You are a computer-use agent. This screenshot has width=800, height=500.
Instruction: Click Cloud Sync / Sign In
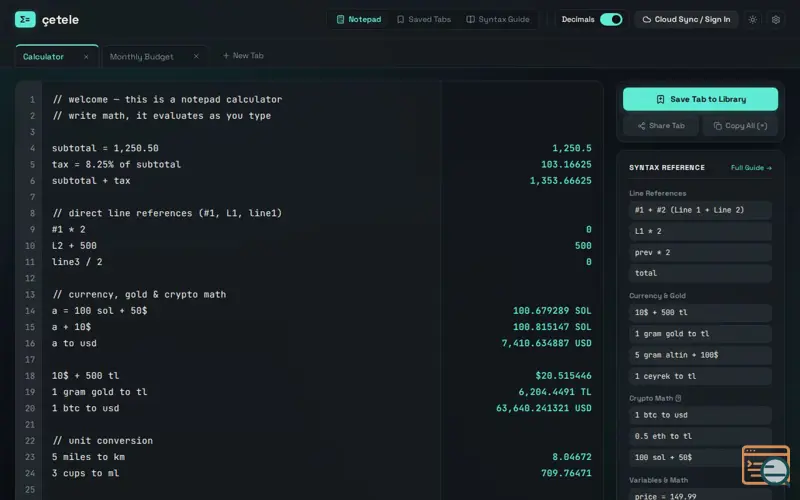(686, 19)
